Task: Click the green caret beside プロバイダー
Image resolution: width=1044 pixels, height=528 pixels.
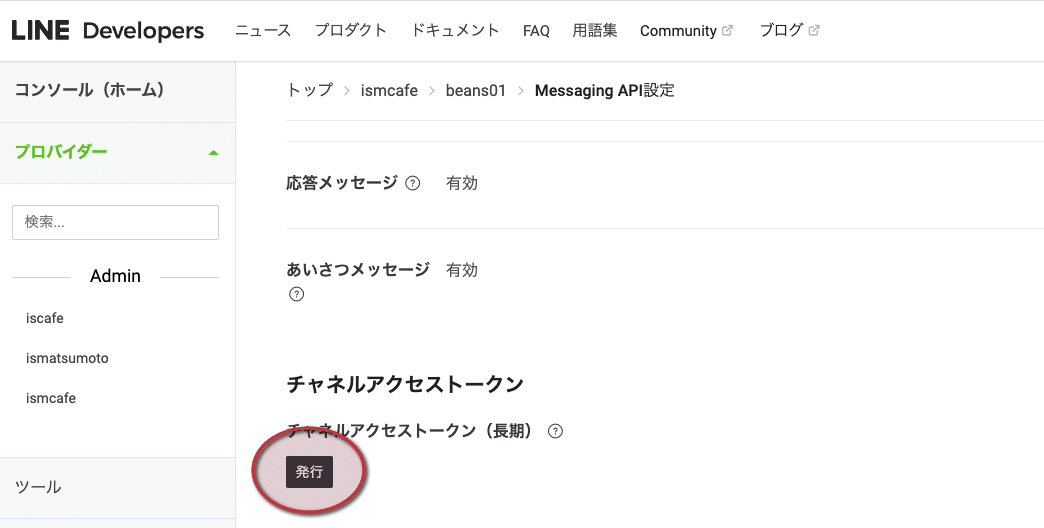Action: click(x=213, y=153)
